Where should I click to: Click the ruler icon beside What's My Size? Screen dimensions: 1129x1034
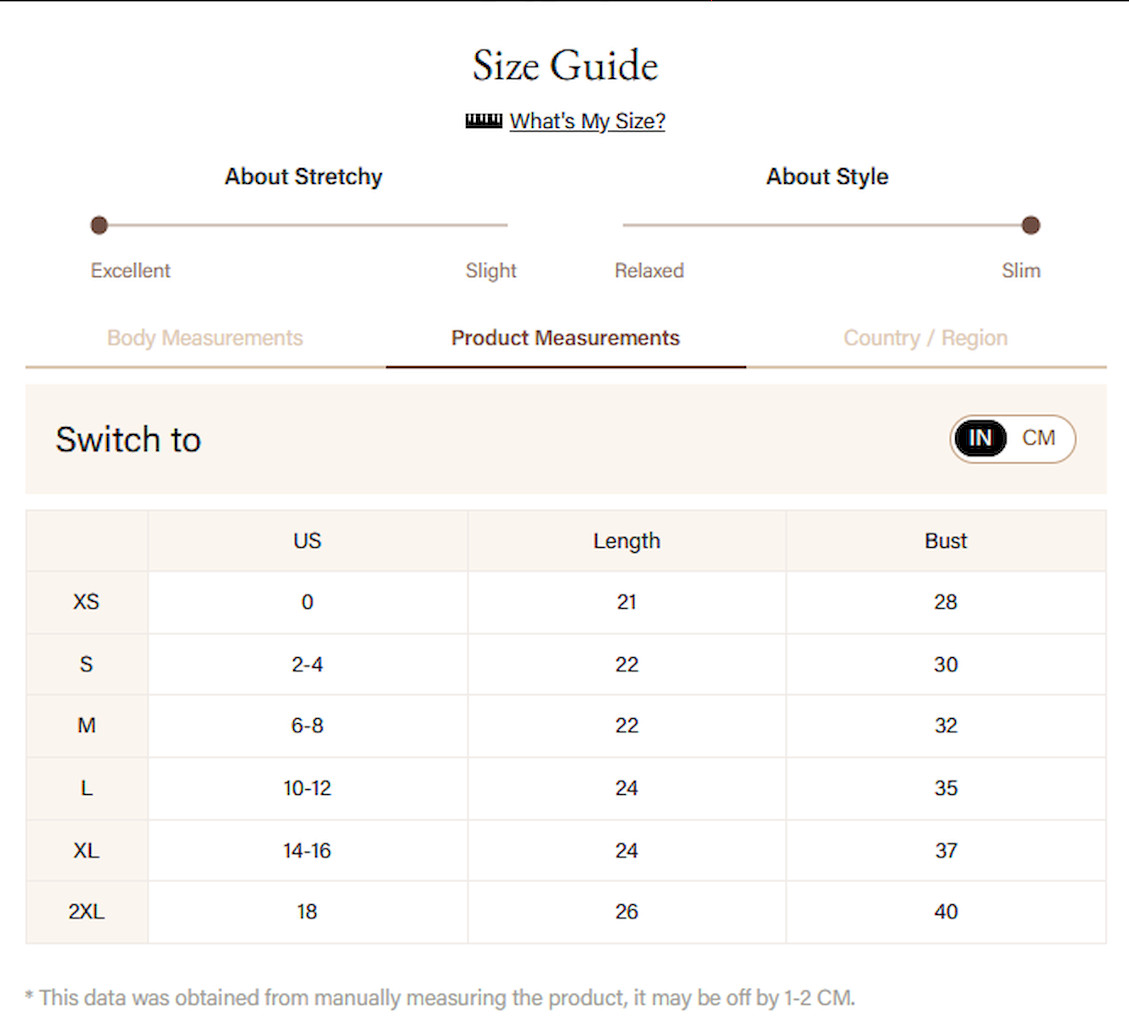483,121
